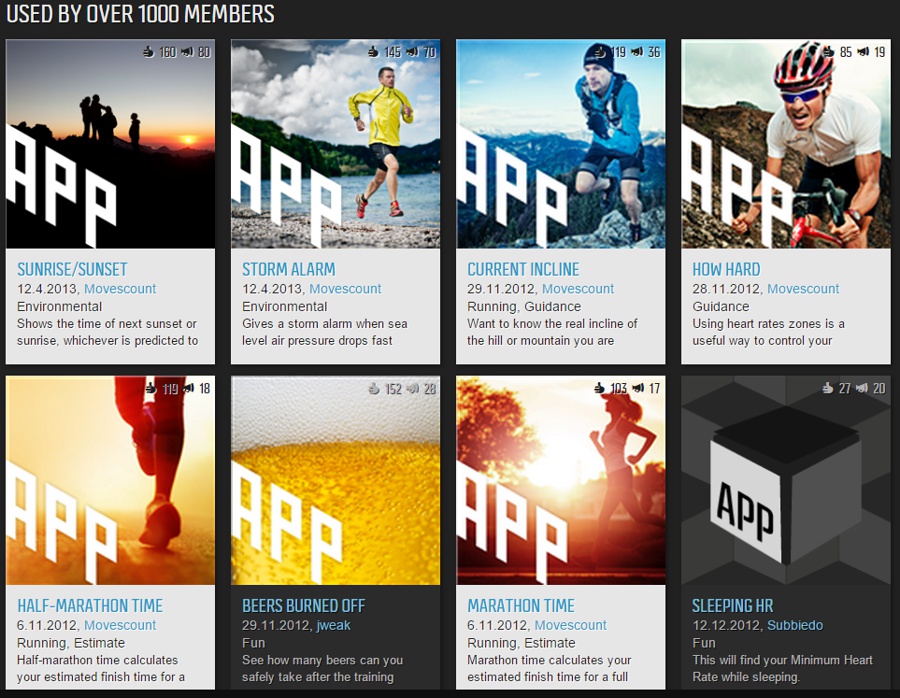
Task: Select the cyclist How Hard thumbnail
Action: click(x=786, y=144)
